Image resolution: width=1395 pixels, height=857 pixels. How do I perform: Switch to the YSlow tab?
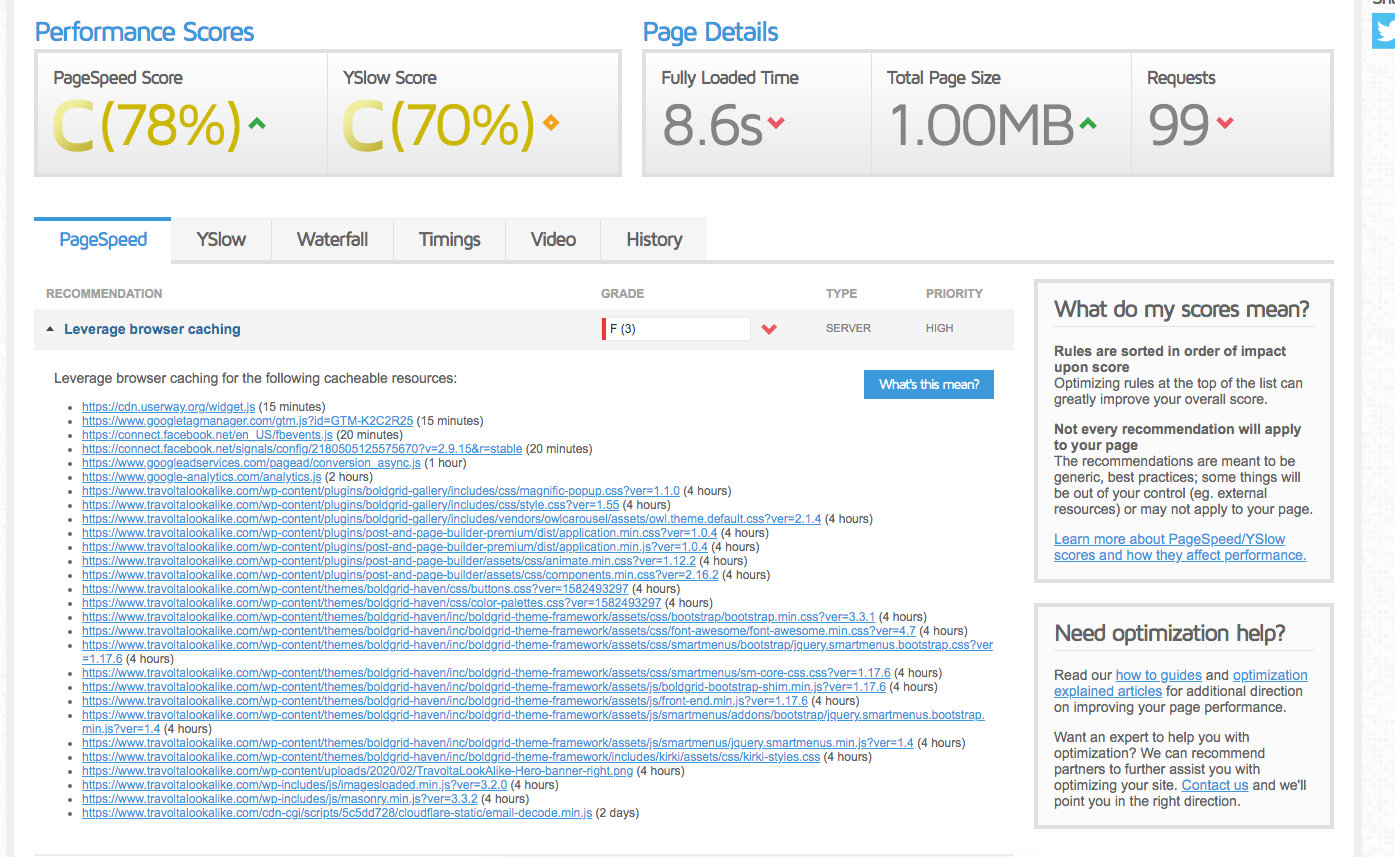(219, 239)
